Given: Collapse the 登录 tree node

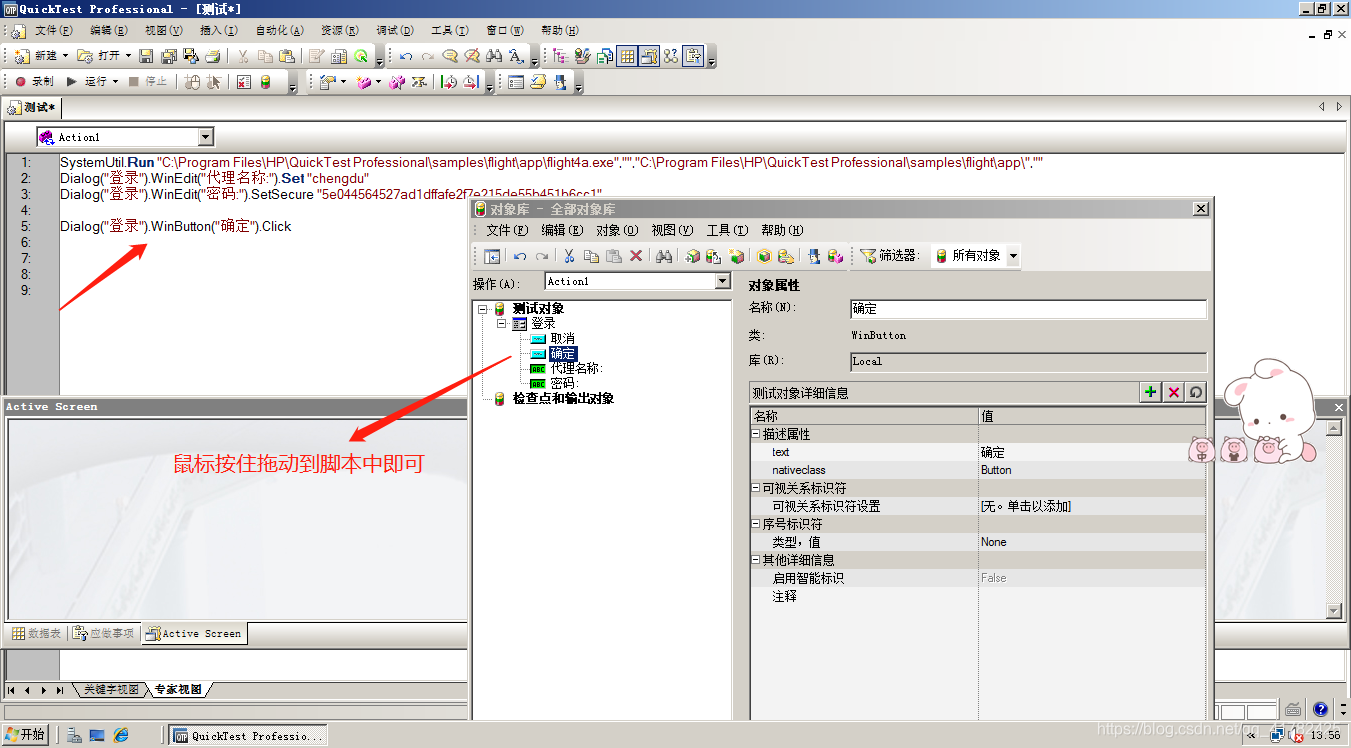Looking at the screenshot, I should pos(501,324).
